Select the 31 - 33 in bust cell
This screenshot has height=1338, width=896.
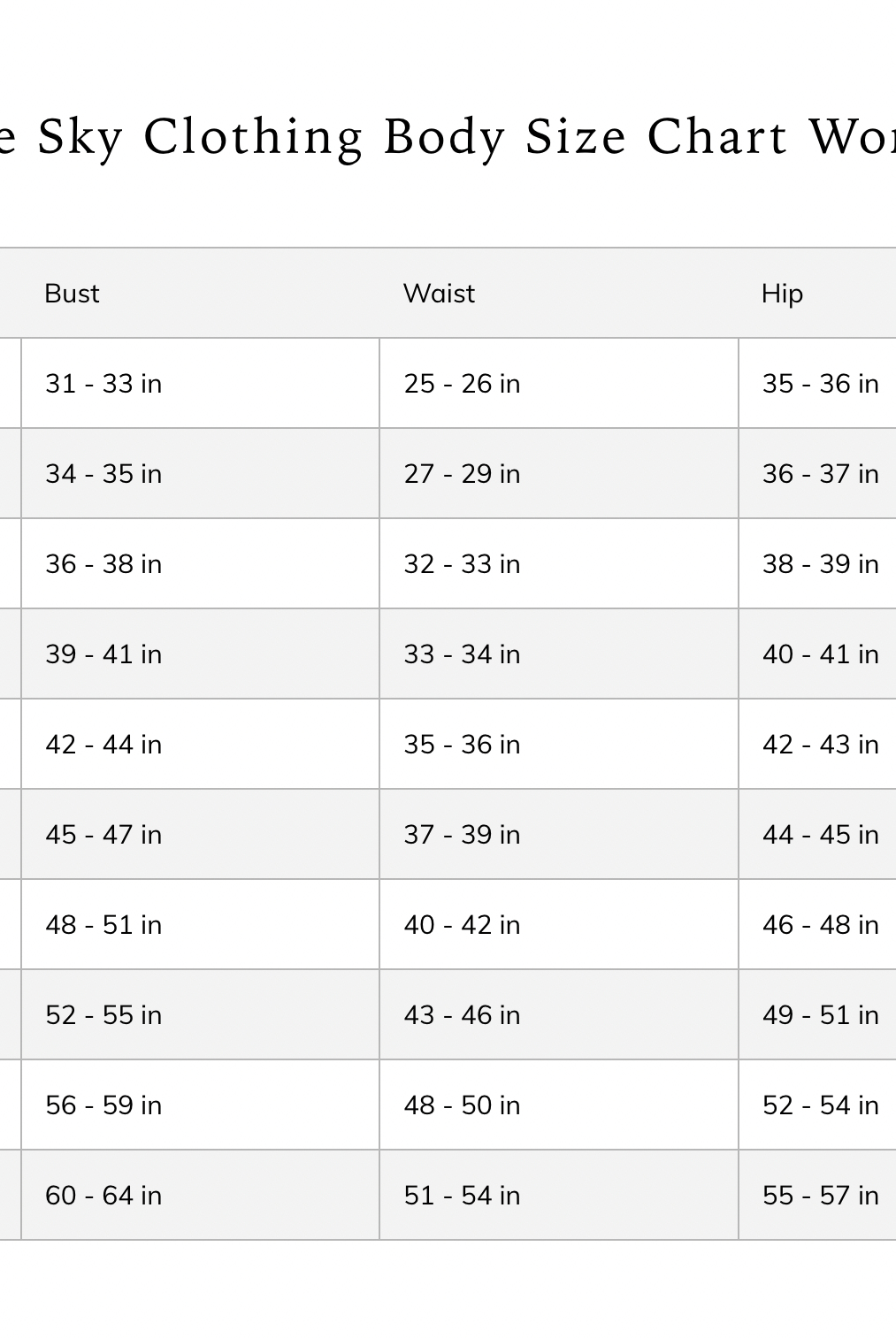point(103,384)
